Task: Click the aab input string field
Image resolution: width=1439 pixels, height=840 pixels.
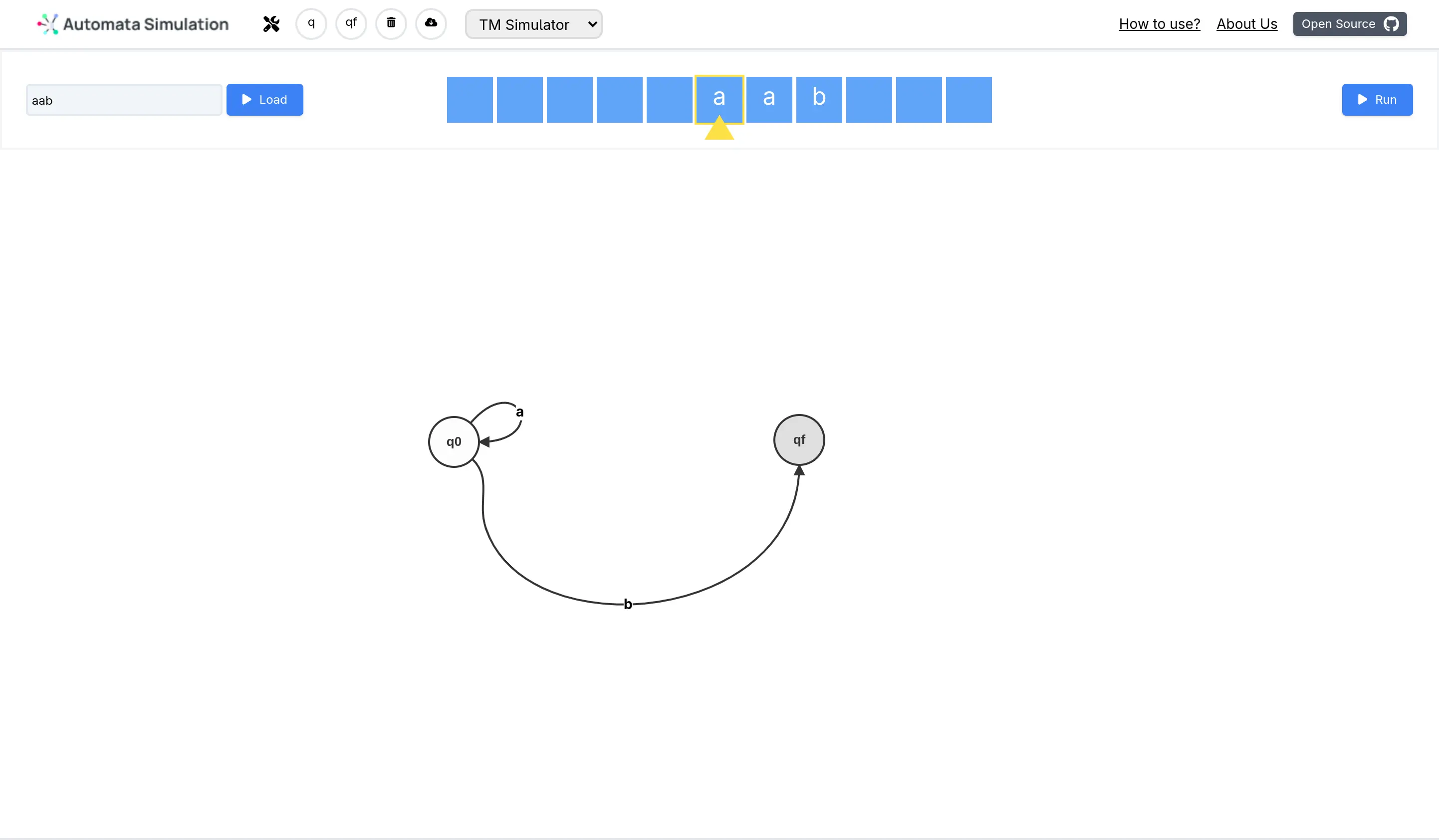Action: click(124, 100)
